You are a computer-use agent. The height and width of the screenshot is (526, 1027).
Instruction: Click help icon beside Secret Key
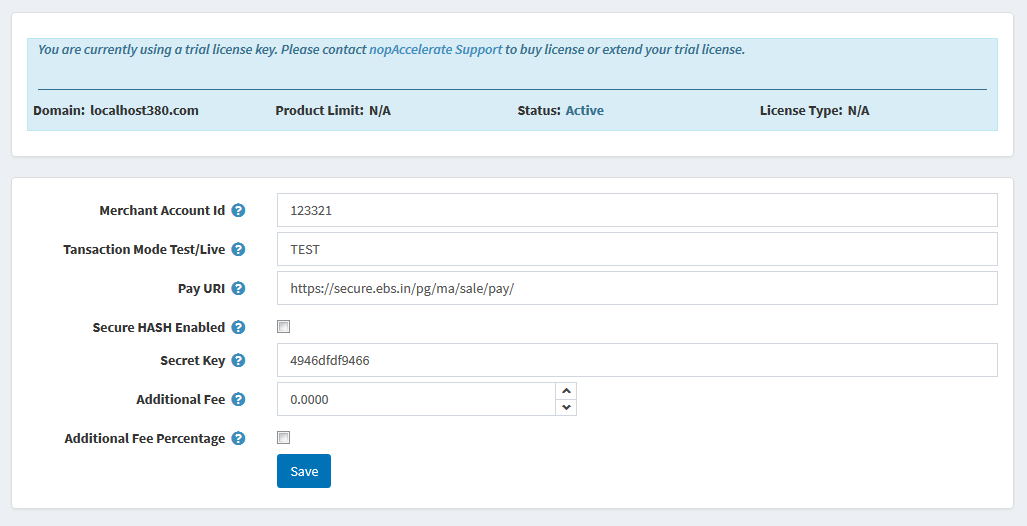238,360
